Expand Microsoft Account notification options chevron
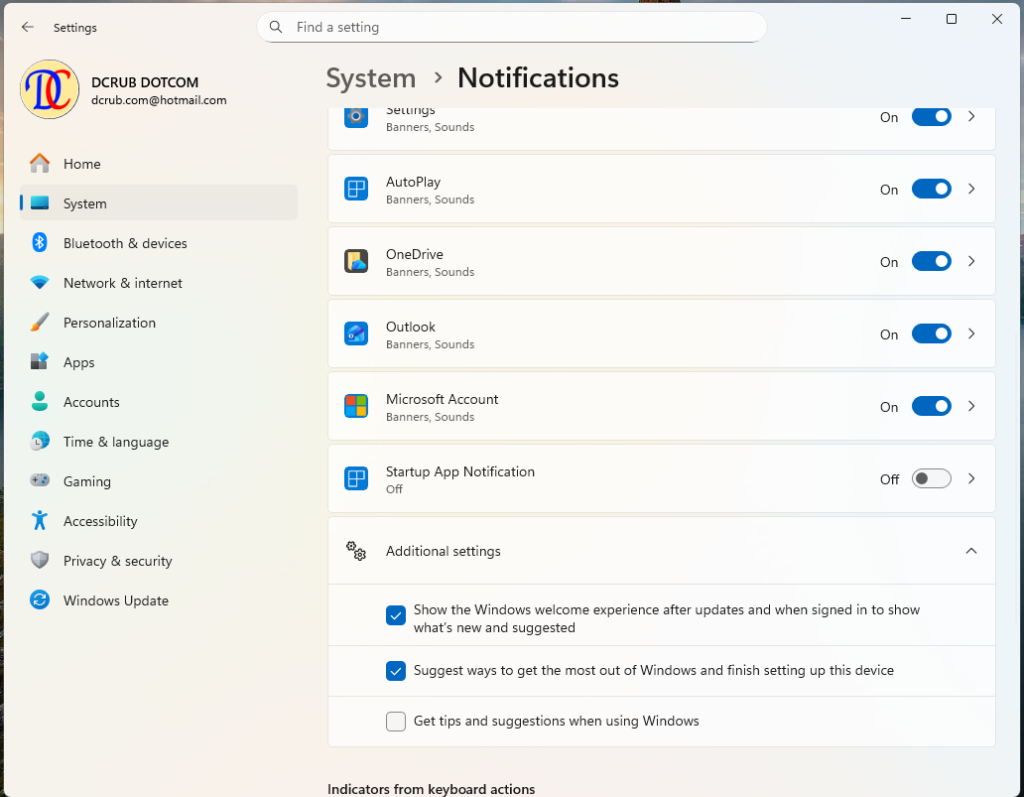Image resolution: width=1024 pixels, height=797 pixels. pyautogui.click(x=971, y=406)
